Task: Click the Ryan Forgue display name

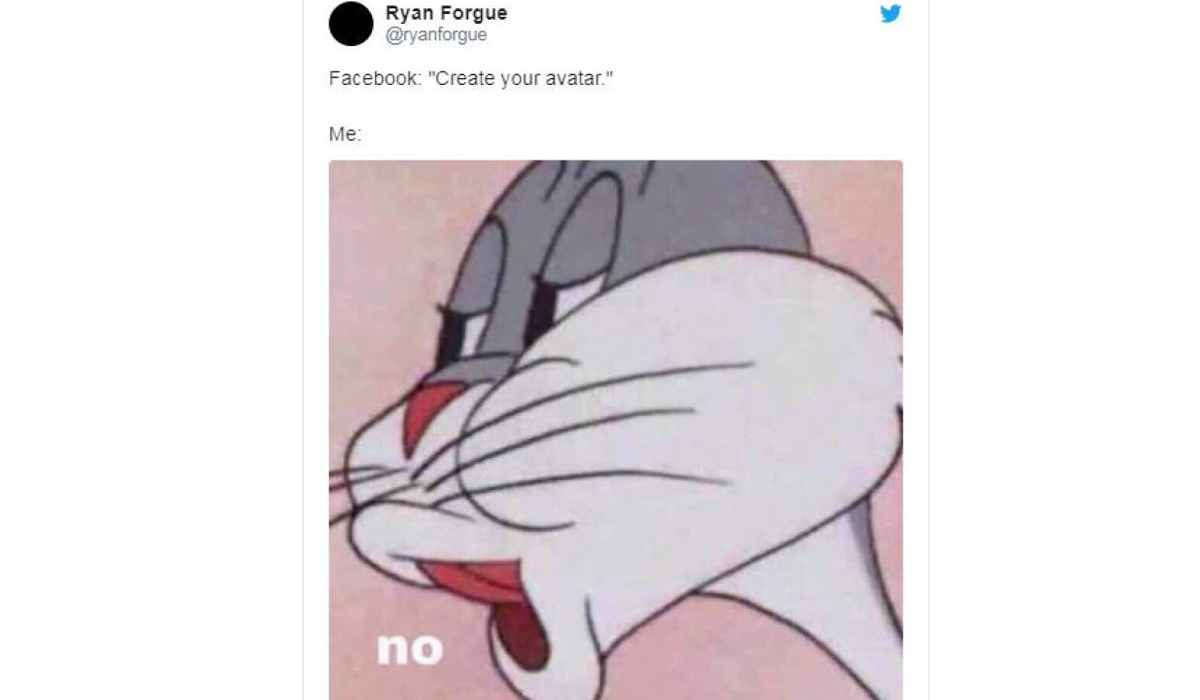Action: 446,13
